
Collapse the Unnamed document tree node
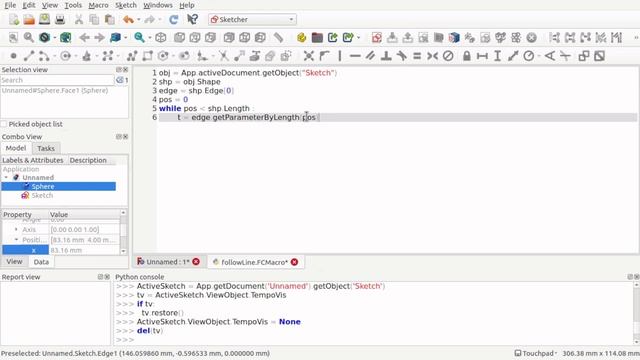pyautogui.click(x=6, y=178)
